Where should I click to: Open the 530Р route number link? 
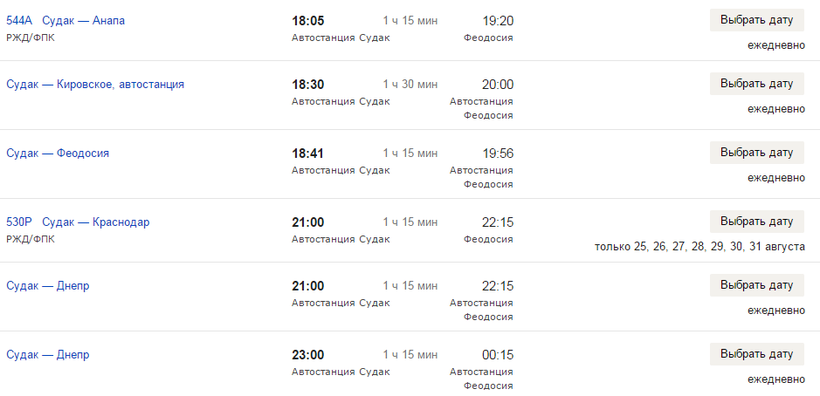tap(19, 222)
